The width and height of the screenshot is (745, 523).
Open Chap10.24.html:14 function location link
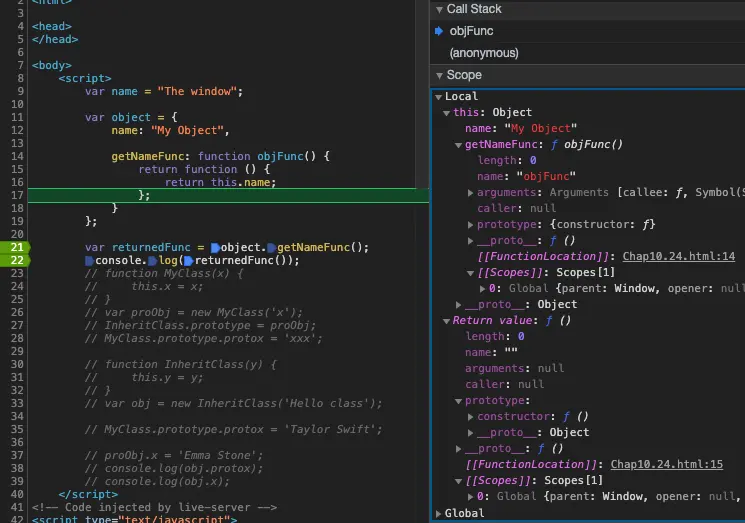click(678, 257)
